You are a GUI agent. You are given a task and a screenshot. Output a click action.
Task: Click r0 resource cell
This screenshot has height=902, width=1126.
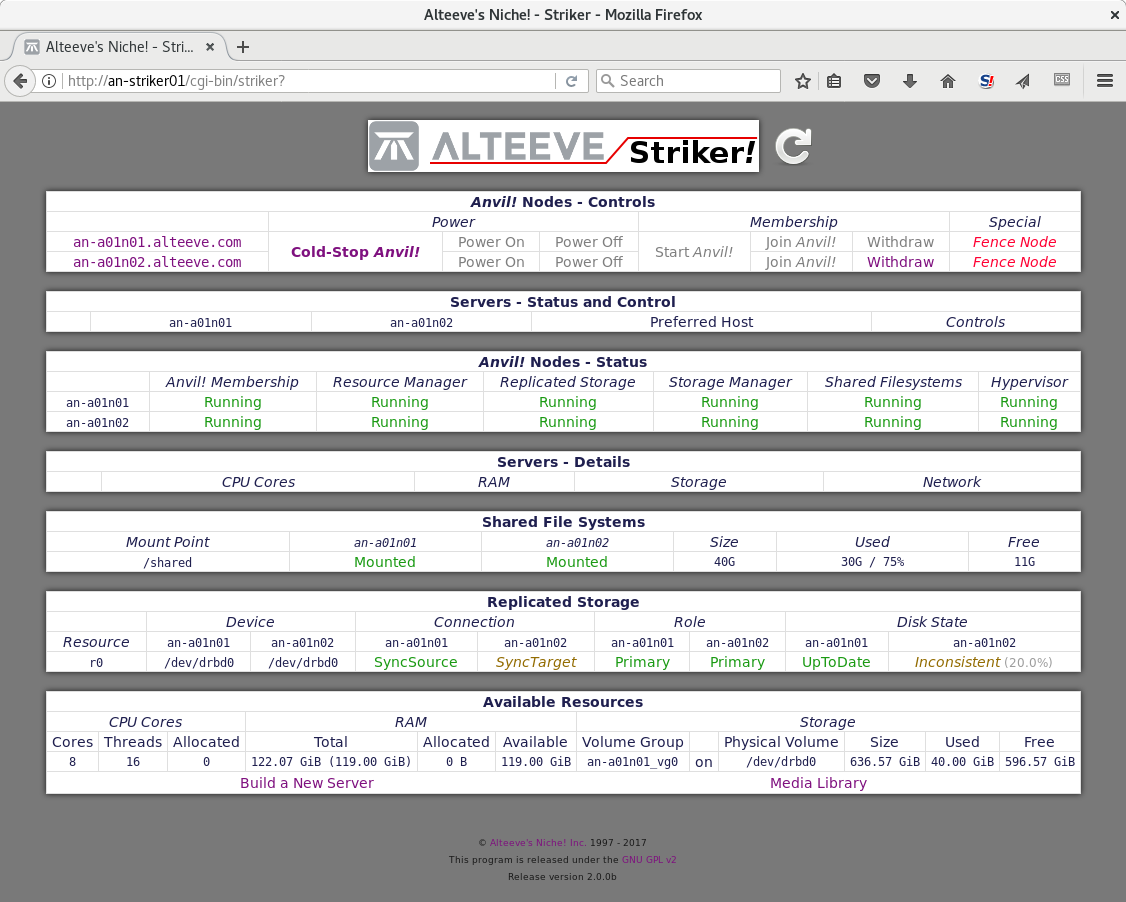pyautogui.click(x=96, y=662)
